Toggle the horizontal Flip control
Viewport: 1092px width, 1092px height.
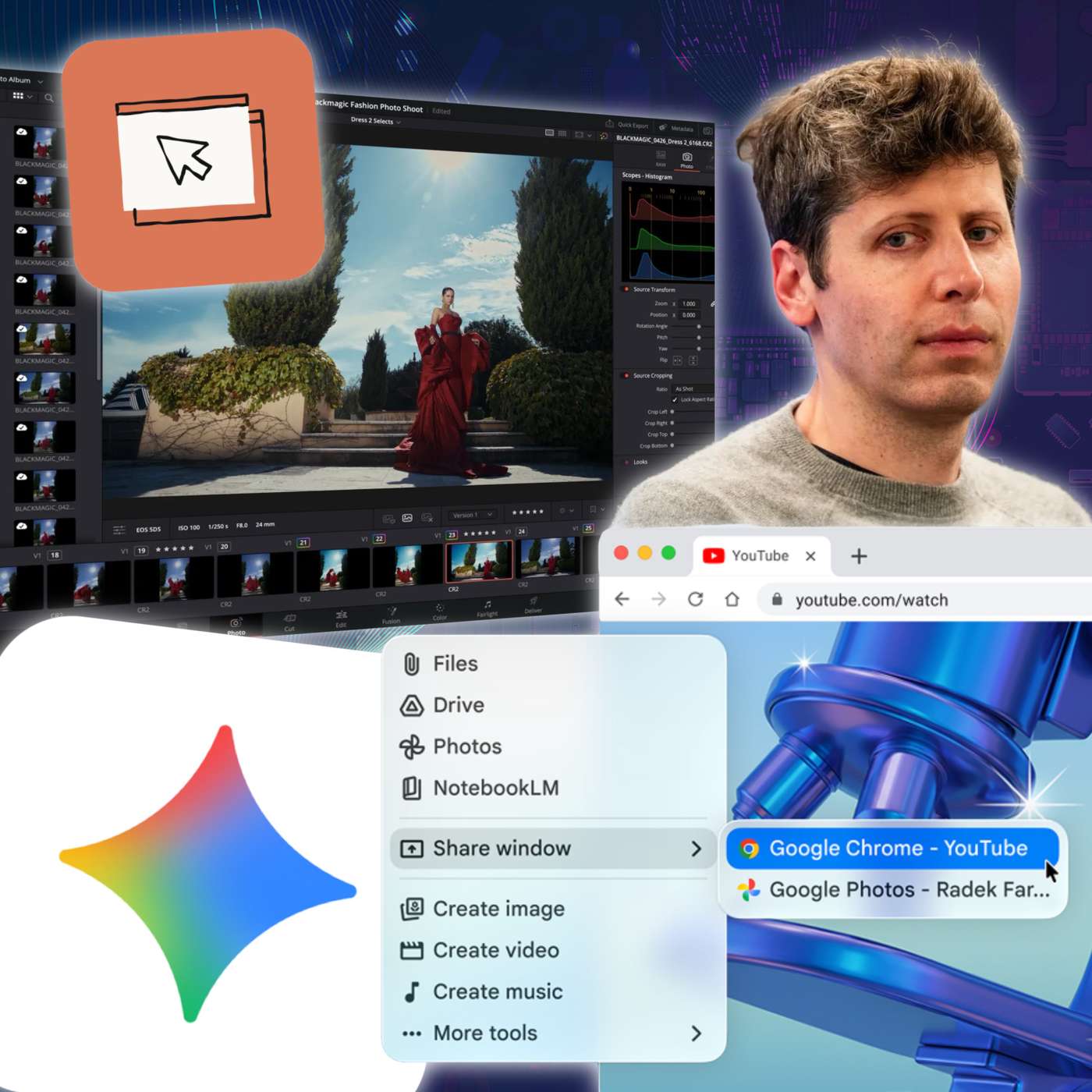(x=677, y=359)
